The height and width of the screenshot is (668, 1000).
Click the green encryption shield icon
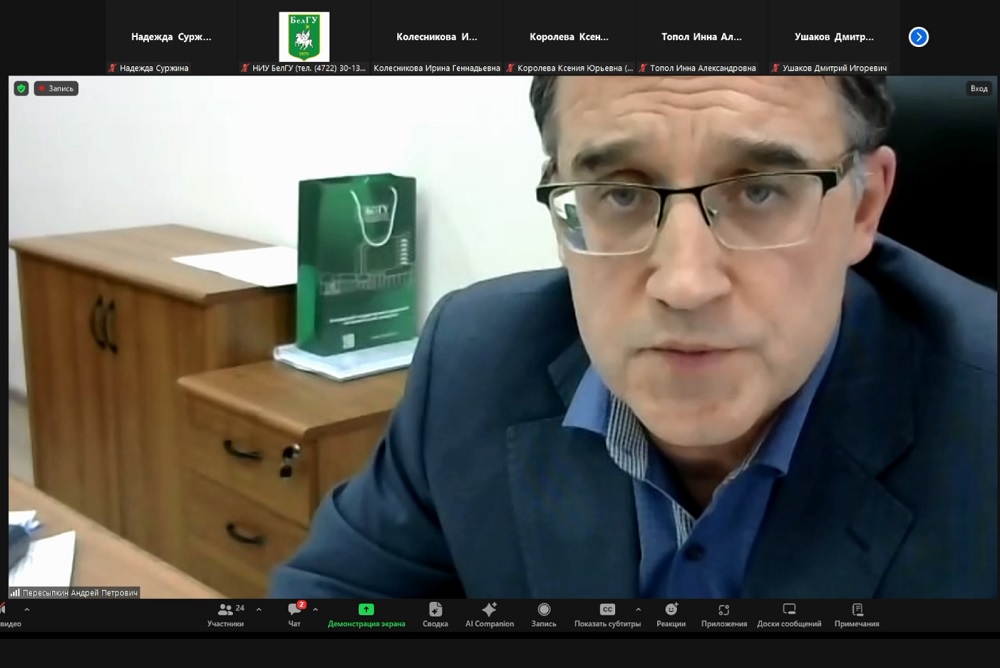21,88
